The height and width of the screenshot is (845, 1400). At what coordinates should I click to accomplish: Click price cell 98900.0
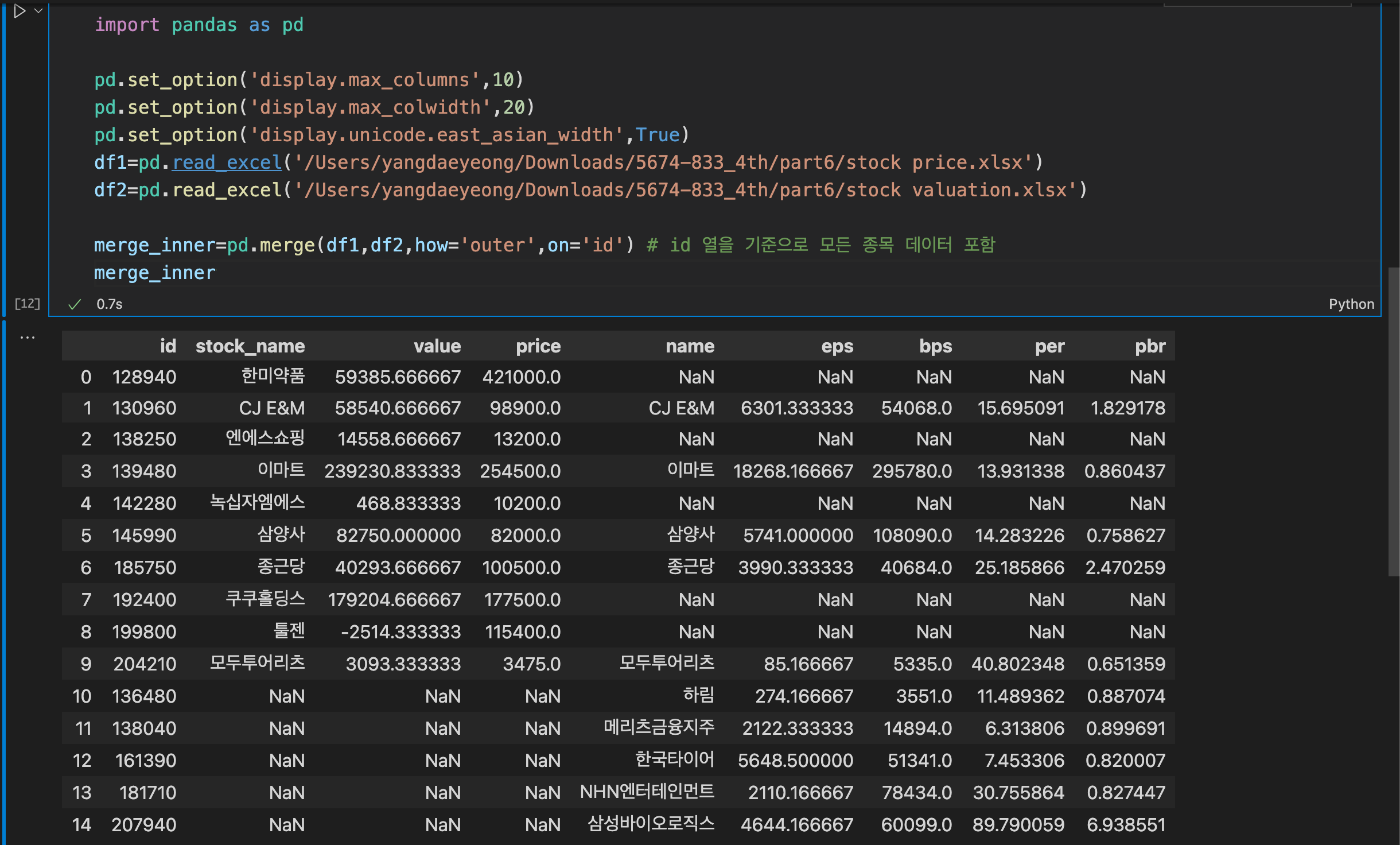525,408
